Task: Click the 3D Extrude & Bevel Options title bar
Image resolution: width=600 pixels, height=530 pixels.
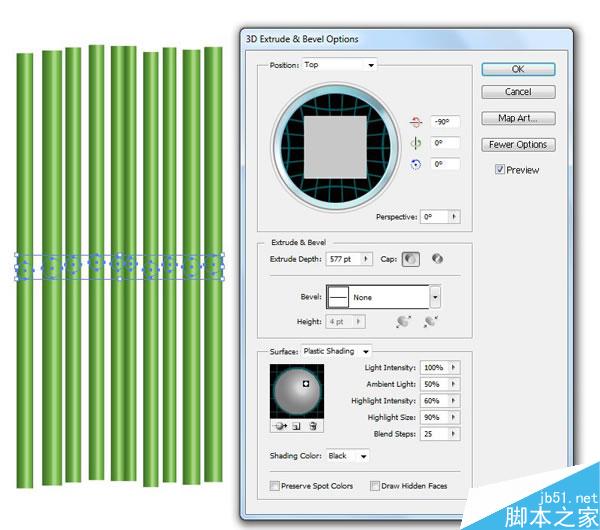Action: click(406, 39)
